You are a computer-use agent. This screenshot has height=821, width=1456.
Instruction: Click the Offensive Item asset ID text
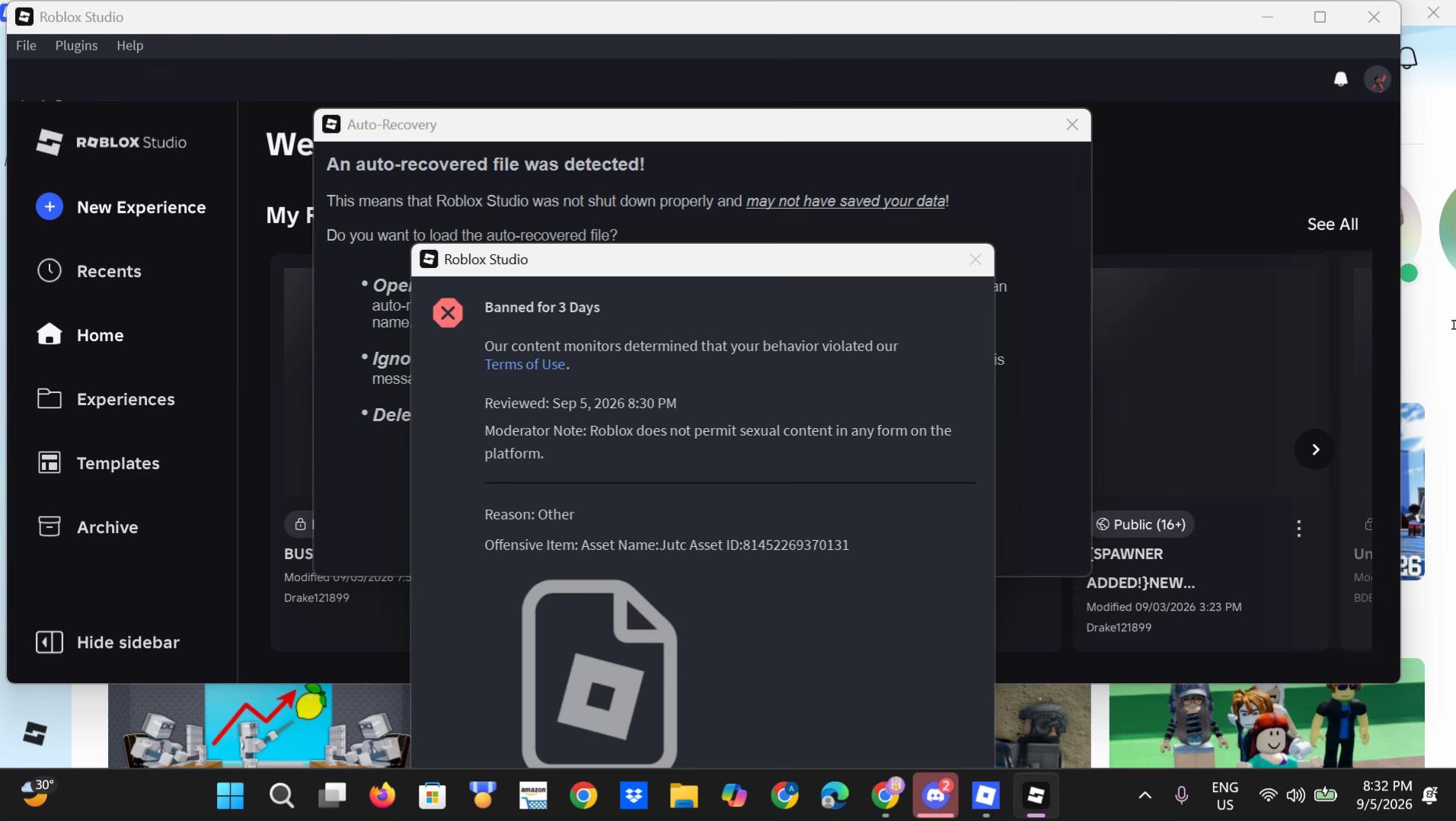point(666,545)
